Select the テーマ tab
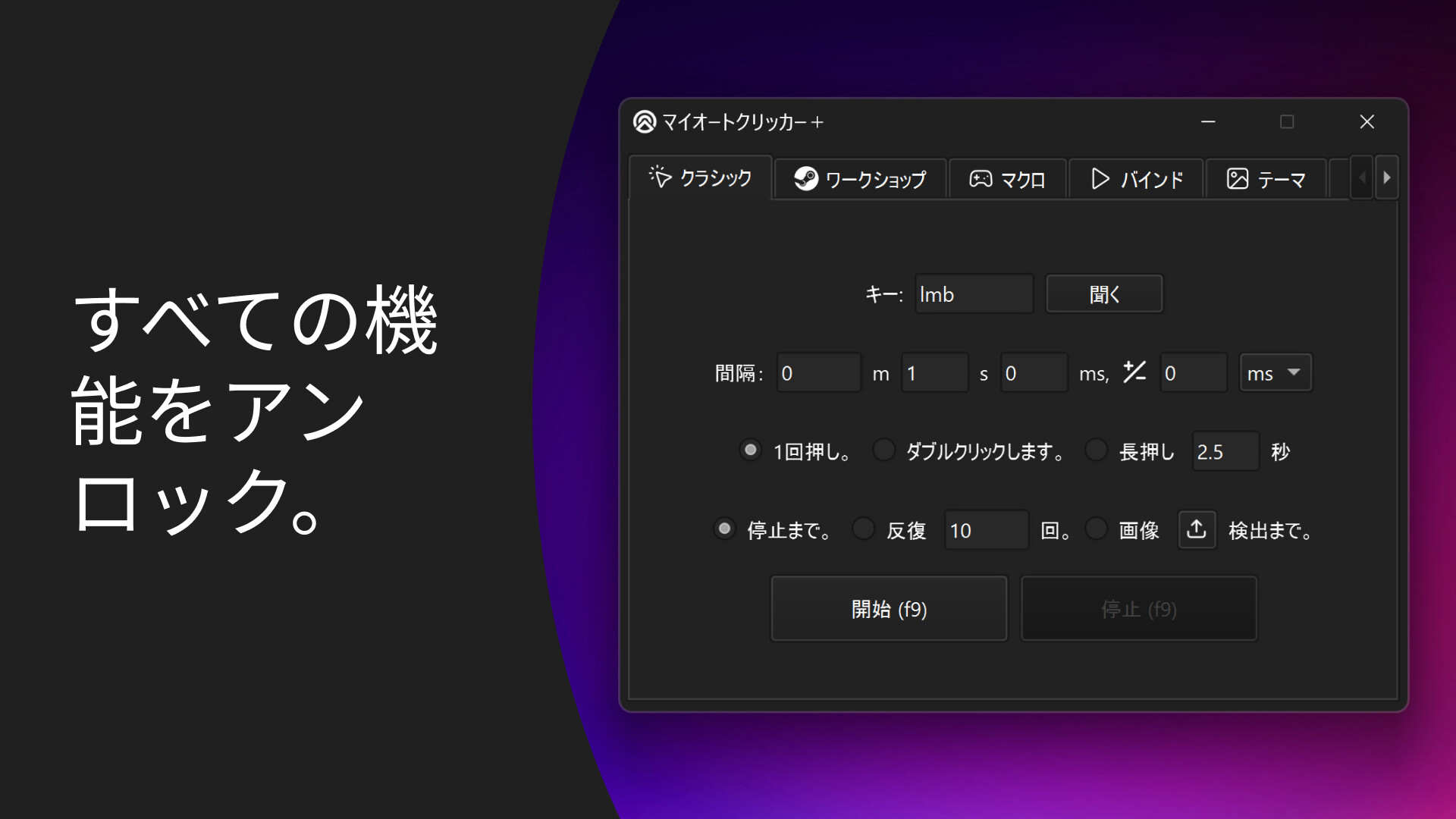This screenshot has width=1456, height=819. [x=1266, y=179]
